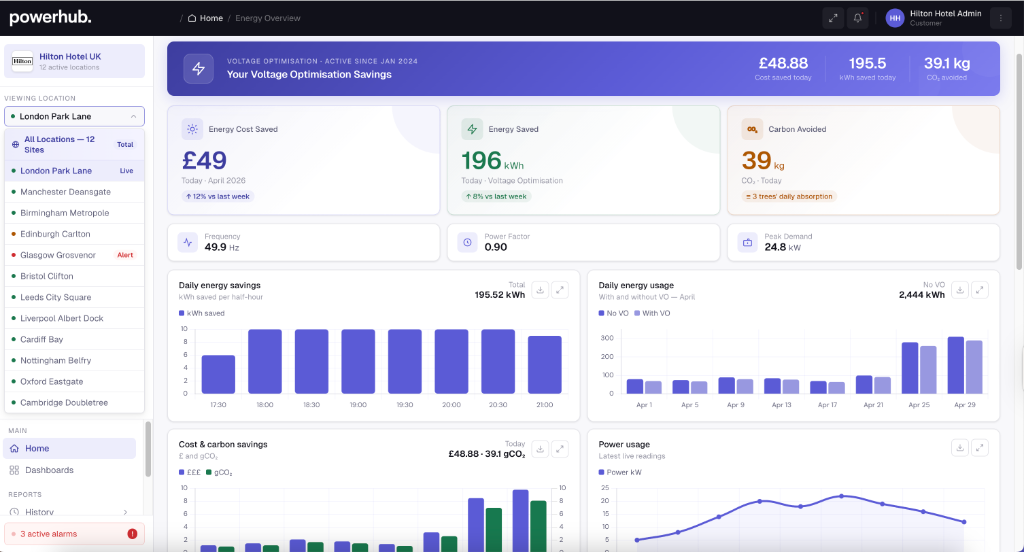Choose Cardiff Bay location
The image size is (1024, 552).
(74, 339)
